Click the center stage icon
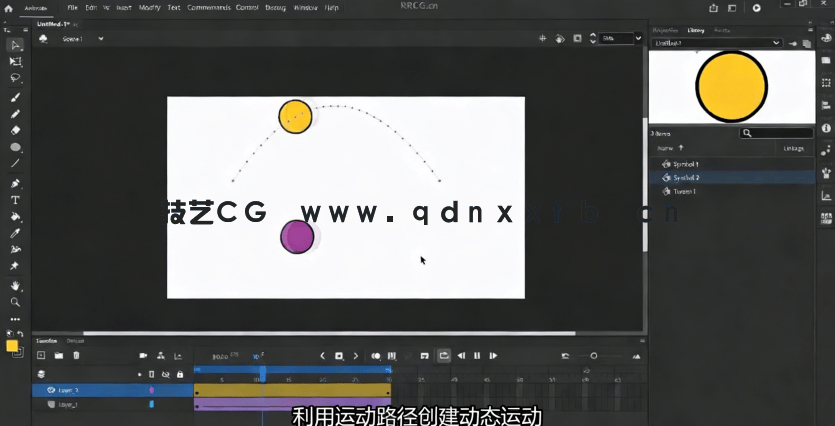Screen dimensions: 835x426 543,38
